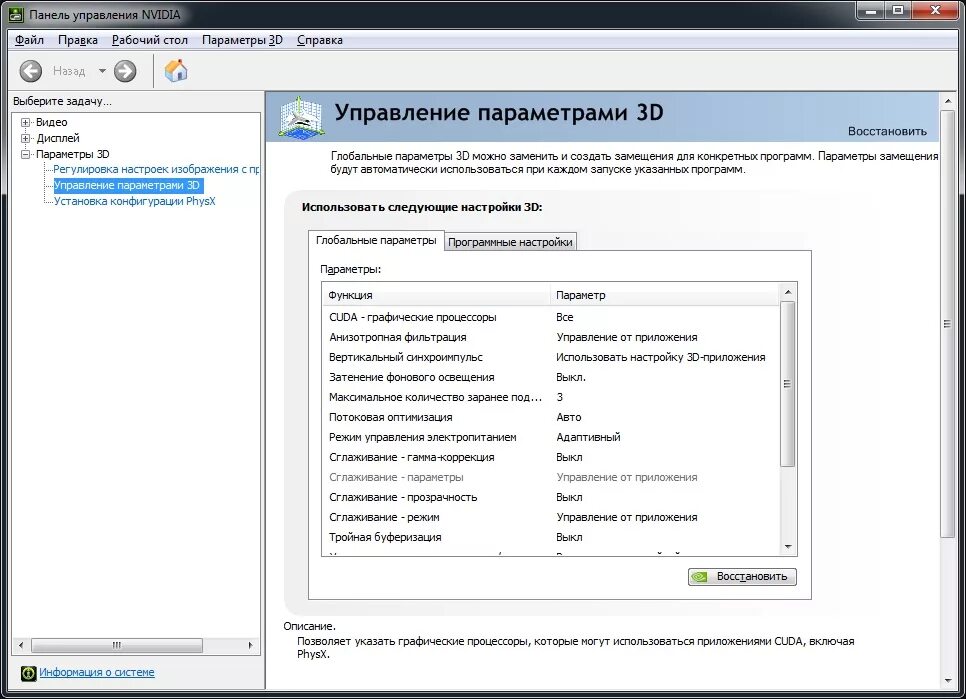Viewport: 966px width, 699px height.
Task: Select CUDA - графические процессоры row
Action: tap(551, 317)
